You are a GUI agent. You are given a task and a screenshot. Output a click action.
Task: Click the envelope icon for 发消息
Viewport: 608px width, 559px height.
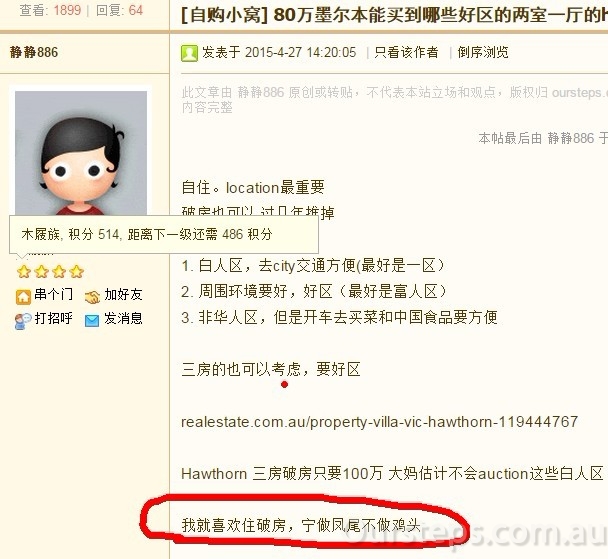(x=92, y=321)
